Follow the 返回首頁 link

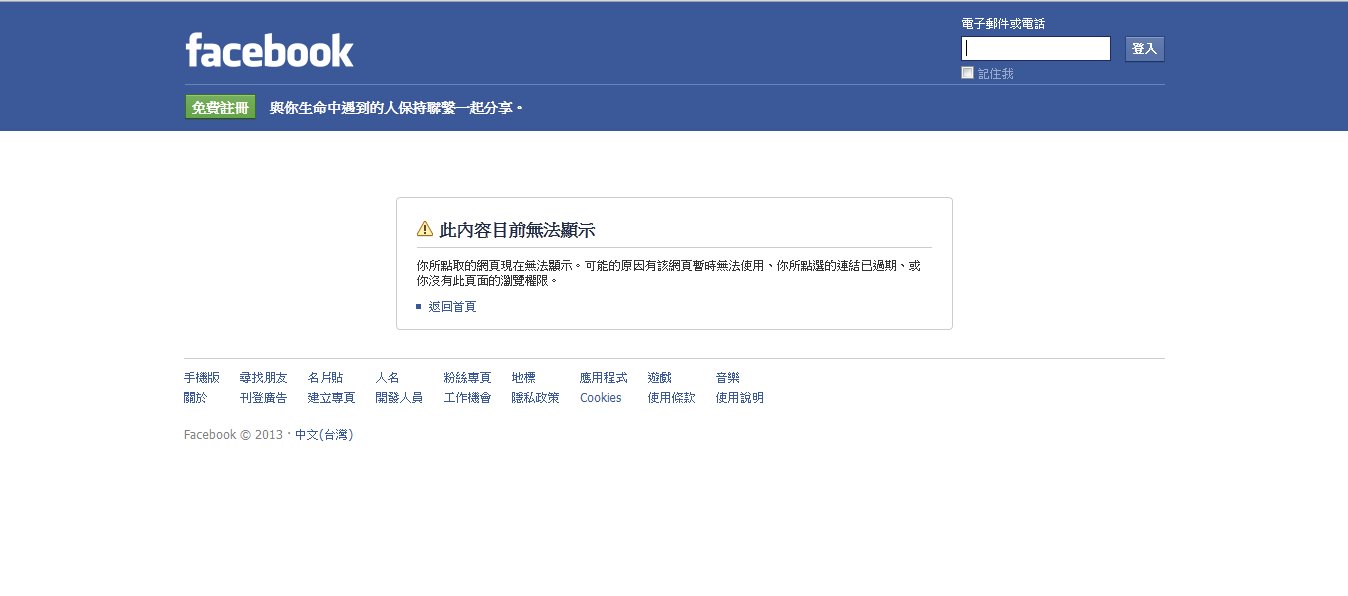click(452, 306)
